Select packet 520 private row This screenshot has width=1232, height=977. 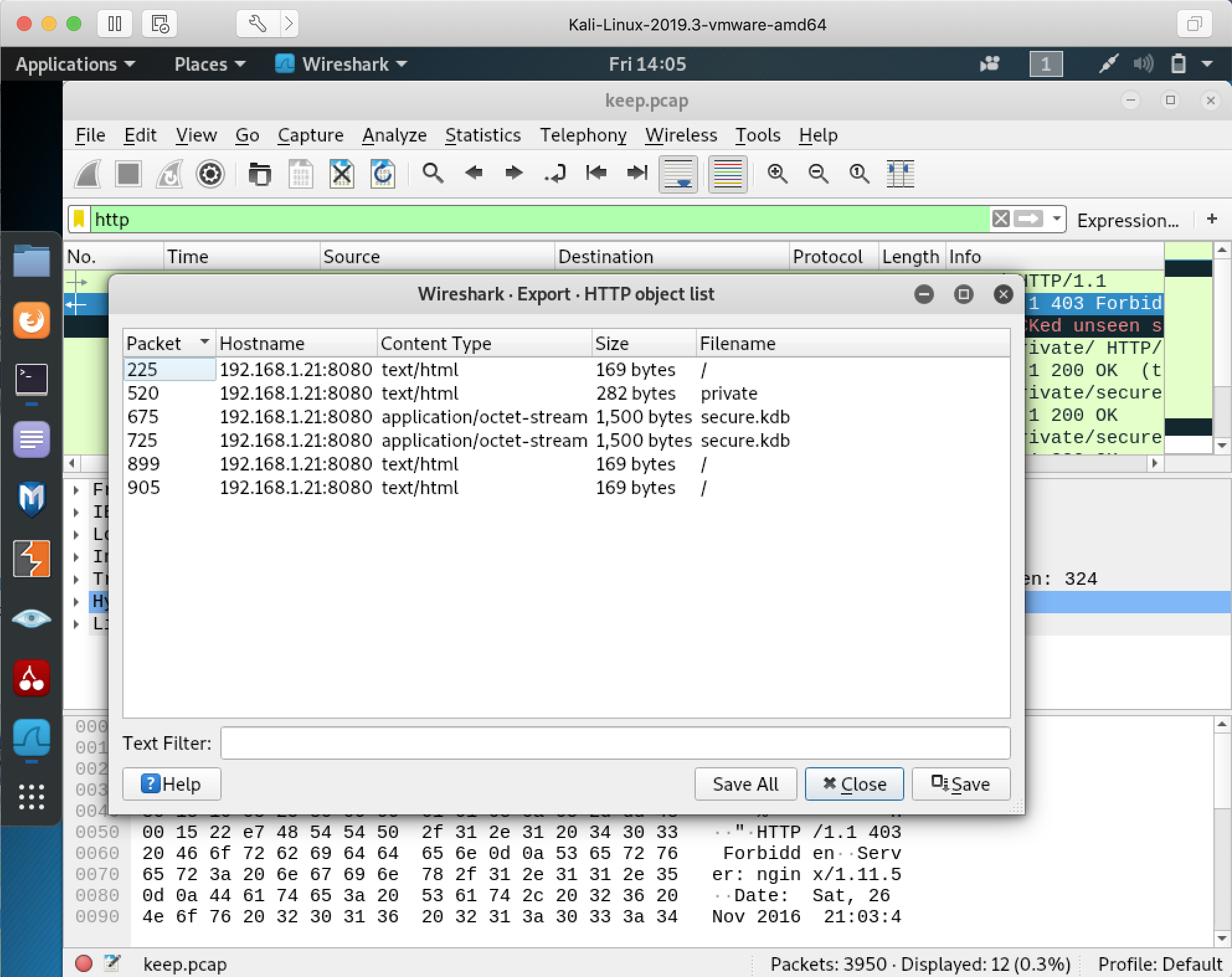click(566, 394)
